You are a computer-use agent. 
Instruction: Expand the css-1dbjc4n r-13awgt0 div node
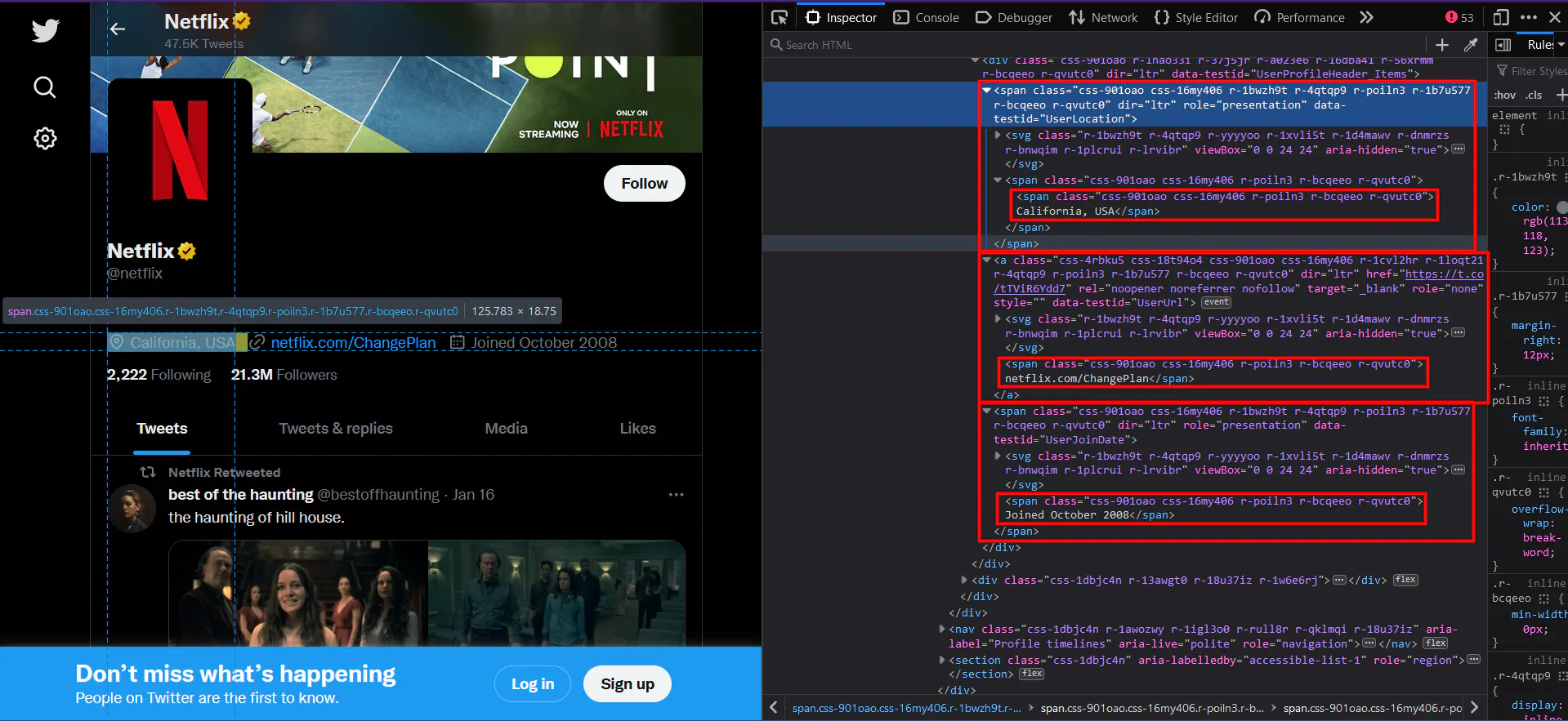(964, 581)
